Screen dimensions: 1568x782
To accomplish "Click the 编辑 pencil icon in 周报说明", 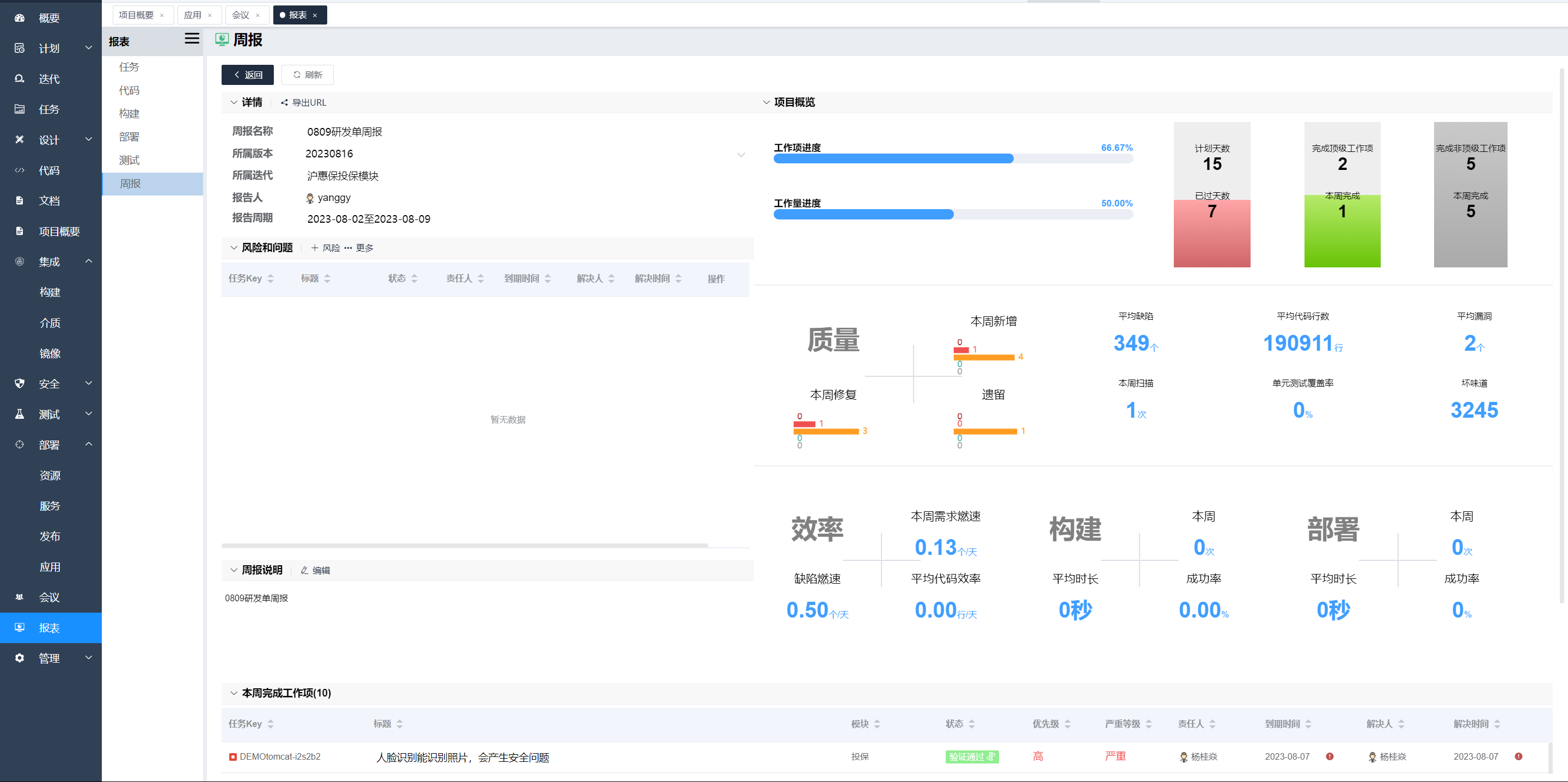I will pyautogui.click(x=304, y=571).
